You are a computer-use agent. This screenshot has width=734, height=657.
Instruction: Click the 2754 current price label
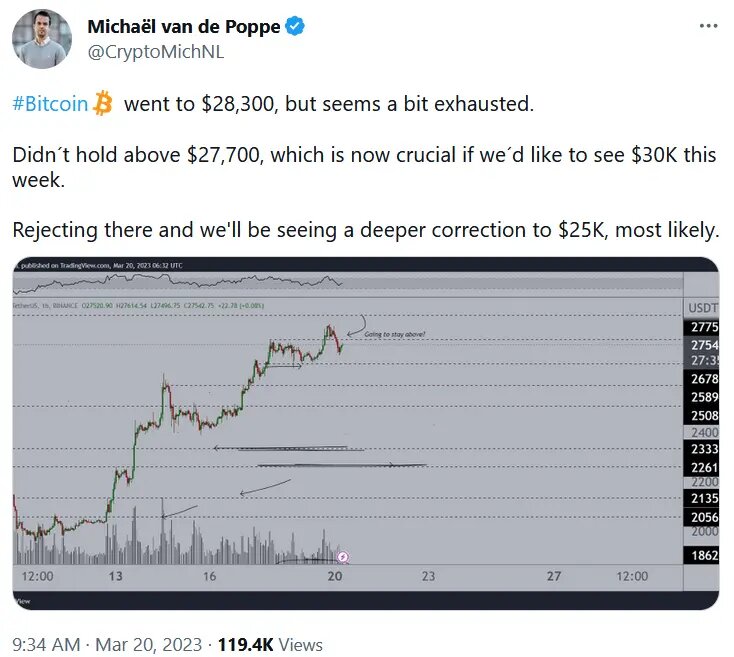702,345
